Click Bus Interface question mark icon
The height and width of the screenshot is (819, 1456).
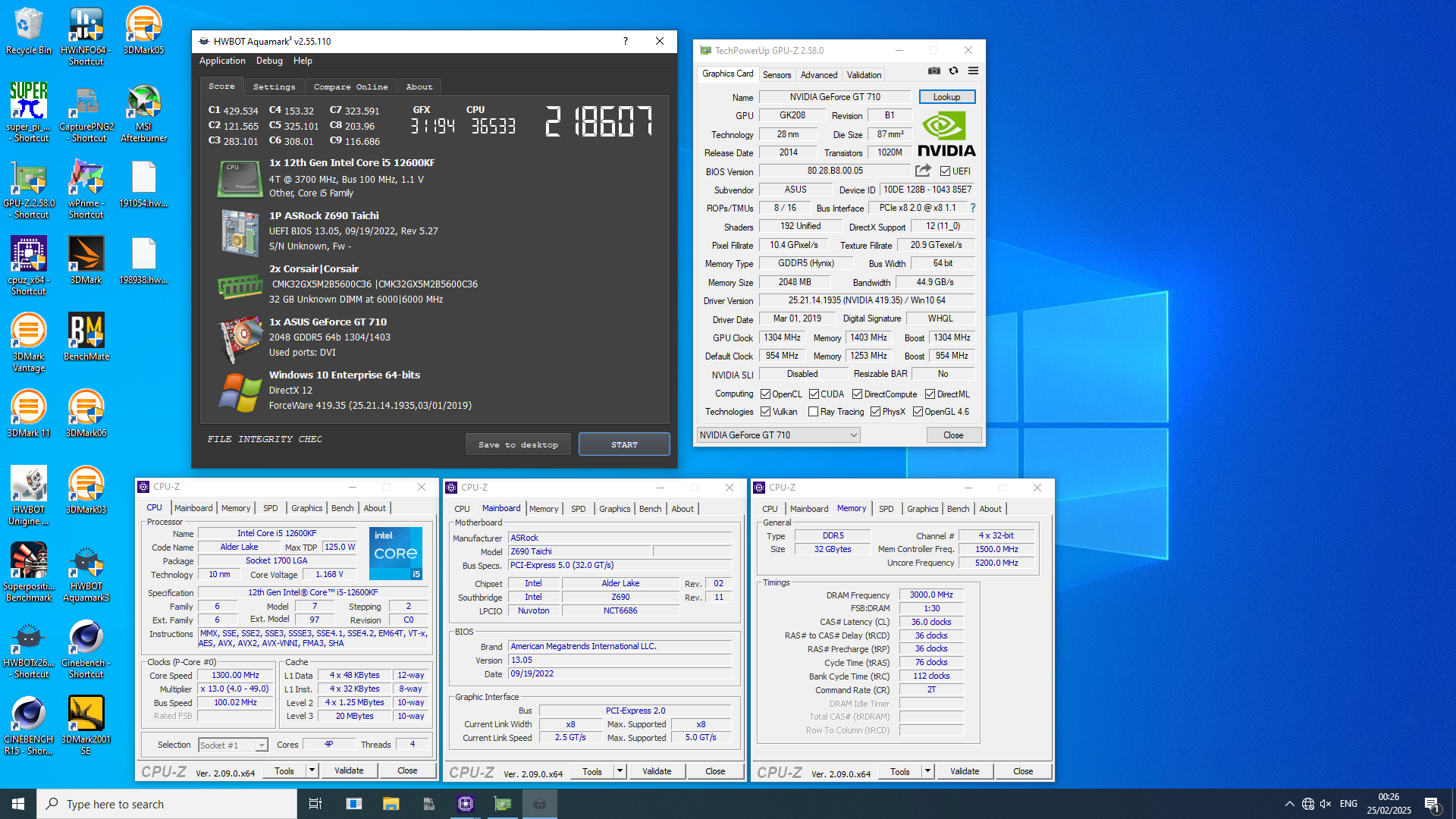[x=973, y=208]
